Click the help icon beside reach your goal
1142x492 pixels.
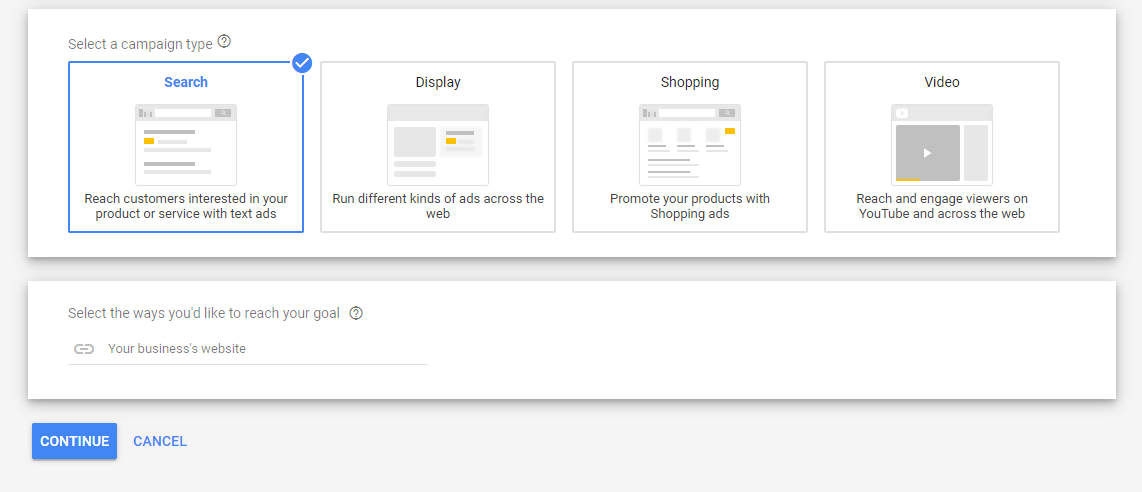coord(356,313)
